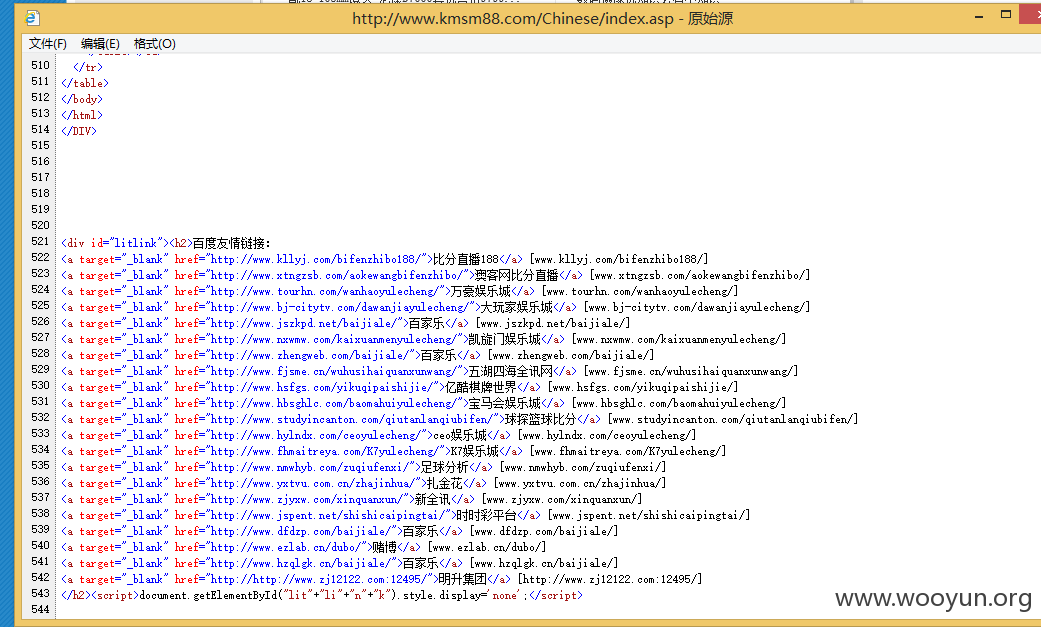The height and width of the screenshot is (627, 1041).
Task: Click the 时时彩平台 link text
Action: pos(487,515)
